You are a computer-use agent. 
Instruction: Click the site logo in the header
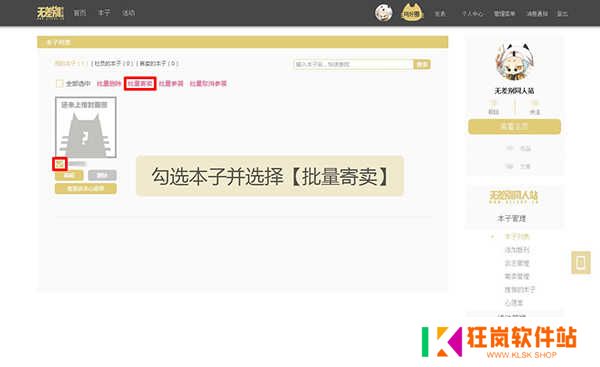[x=50, y=13]
